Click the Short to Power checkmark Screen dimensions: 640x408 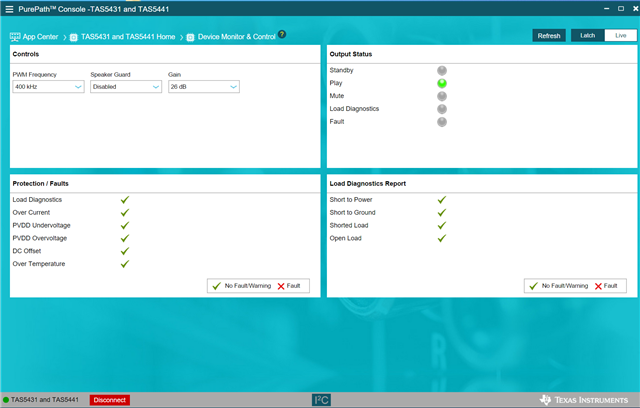click(442, 200)
